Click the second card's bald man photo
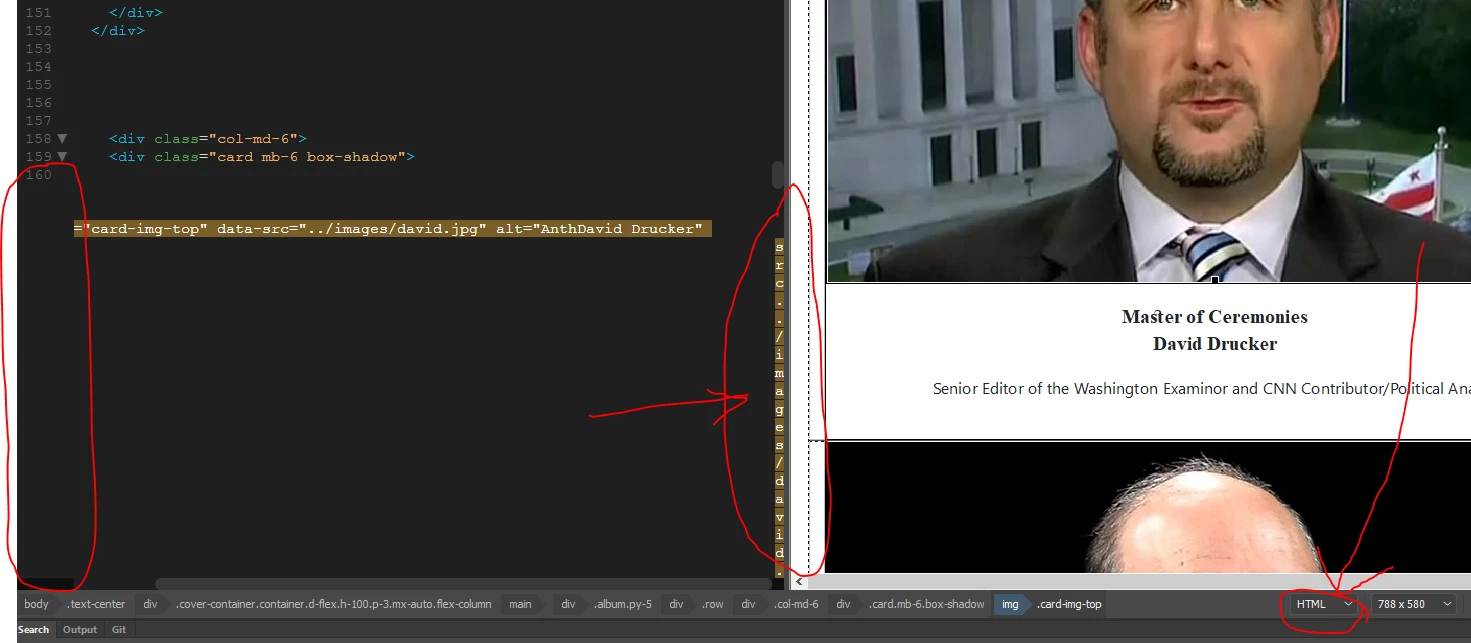Viewport: 1471px width, 643px height. pos(1148,506)
